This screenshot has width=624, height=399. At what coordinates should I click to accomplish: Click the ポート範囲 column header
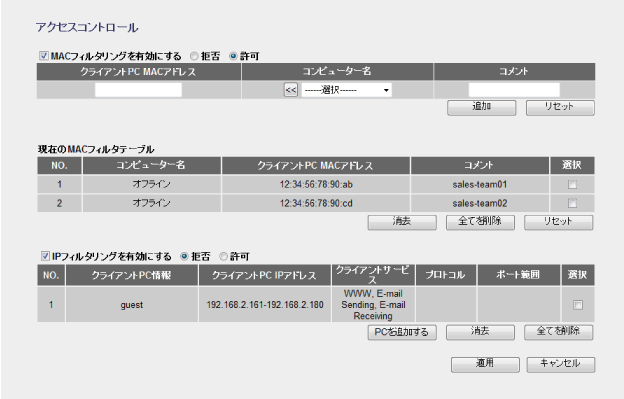[519, 275]
